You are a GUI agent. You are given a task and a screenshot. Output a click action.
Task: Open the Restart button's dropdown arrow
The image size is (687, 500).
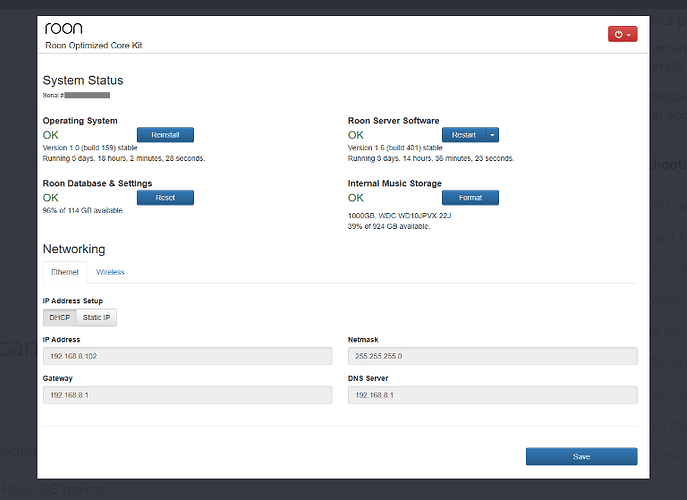pyautogui.click(x=492, y=135)
